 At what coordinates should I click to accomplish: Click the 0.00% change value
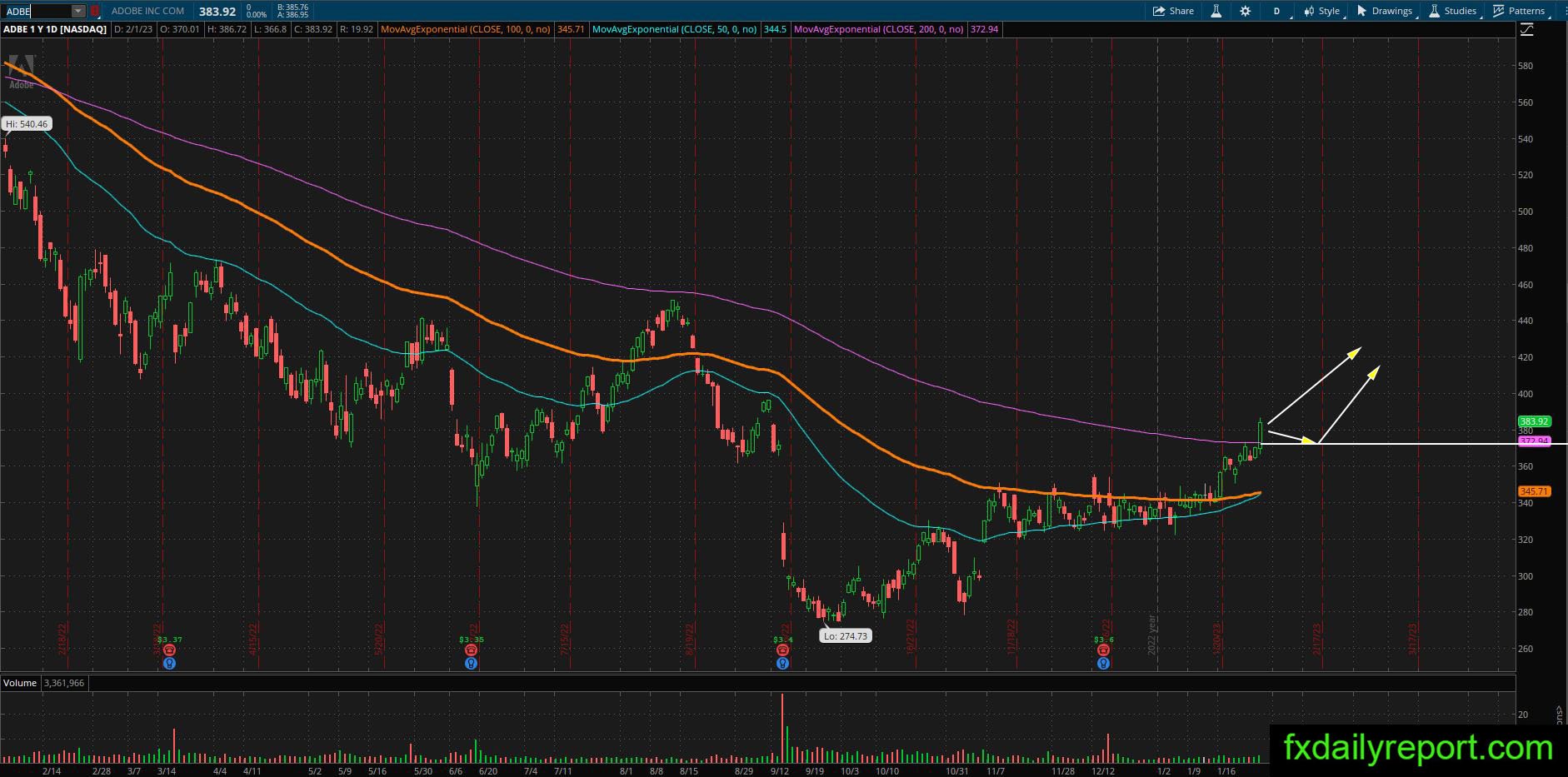257,15
